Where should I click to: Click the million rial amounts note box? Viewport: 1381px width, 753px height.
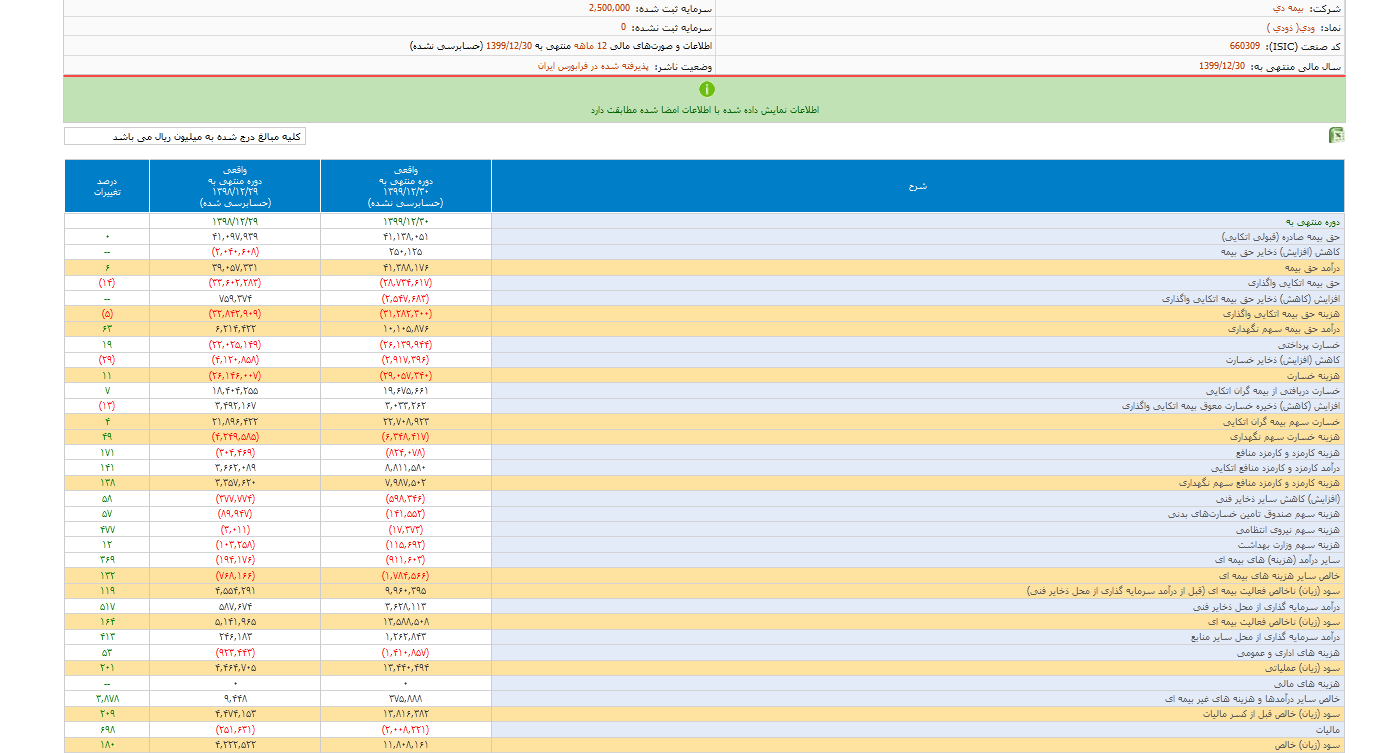(185, 136)
